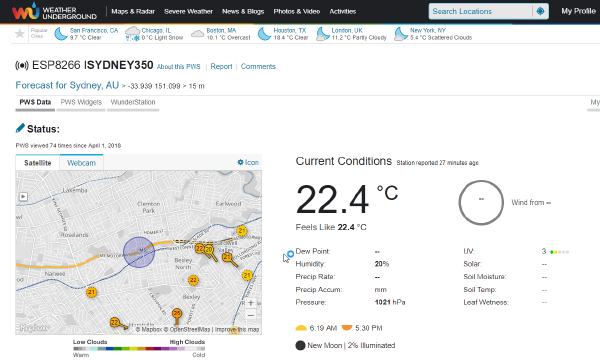Click the UV index colored dots indicator
600x363 pixels.
pyautogui.click(x=559, y=252)
